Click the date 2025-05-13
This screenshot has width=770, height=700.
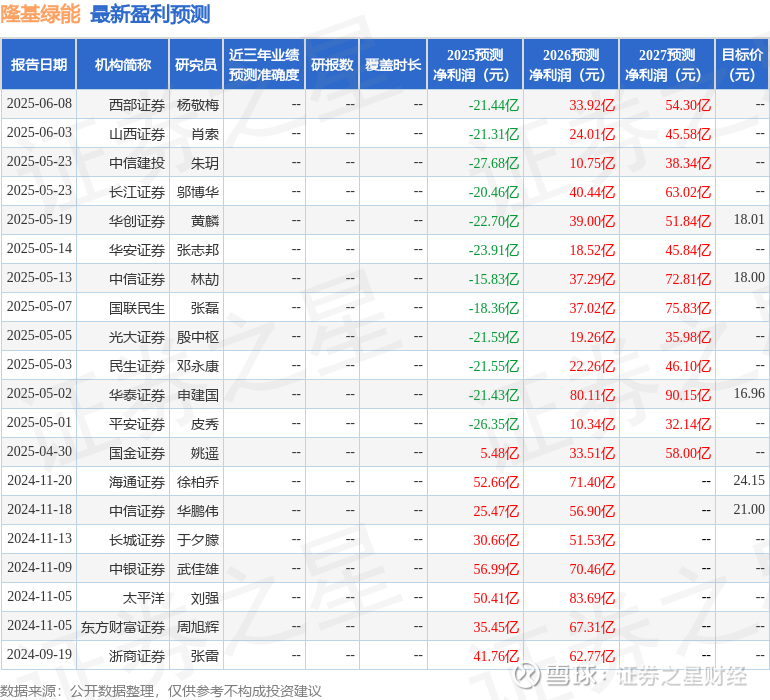[x=39, y=278]
